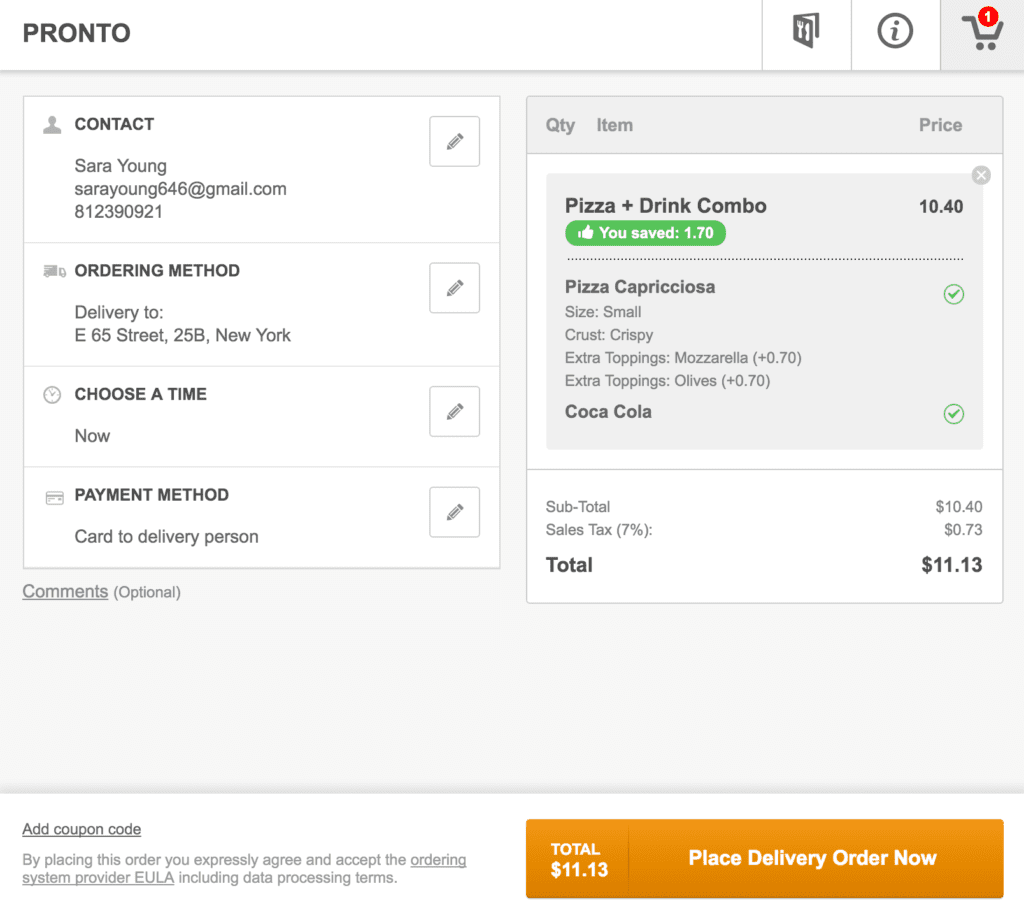This screenshot has width=1024, height=921.
Task: Click the thumbs-up You saved badge
Action: point(645,233)
